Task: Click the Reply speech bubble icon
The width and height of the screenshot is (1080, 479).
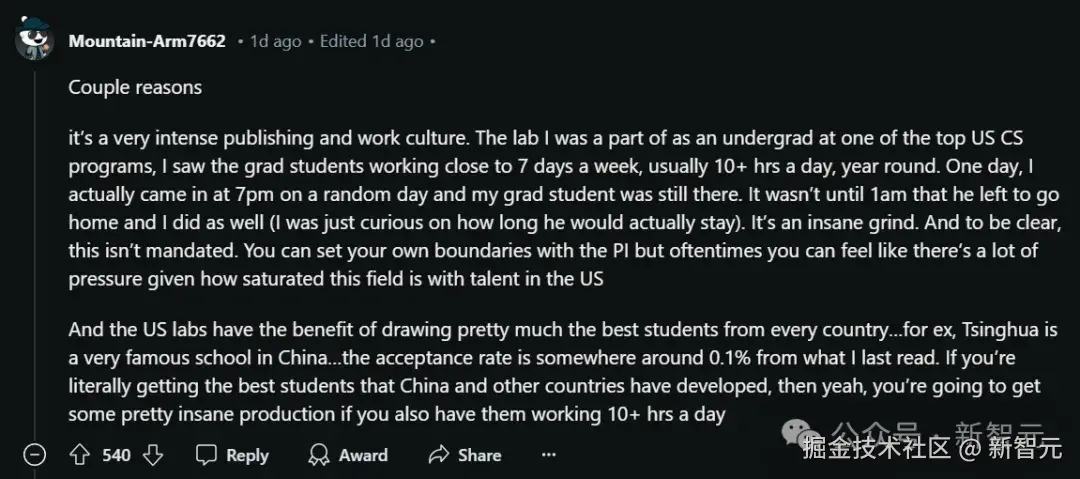Action: coord(207,455)
